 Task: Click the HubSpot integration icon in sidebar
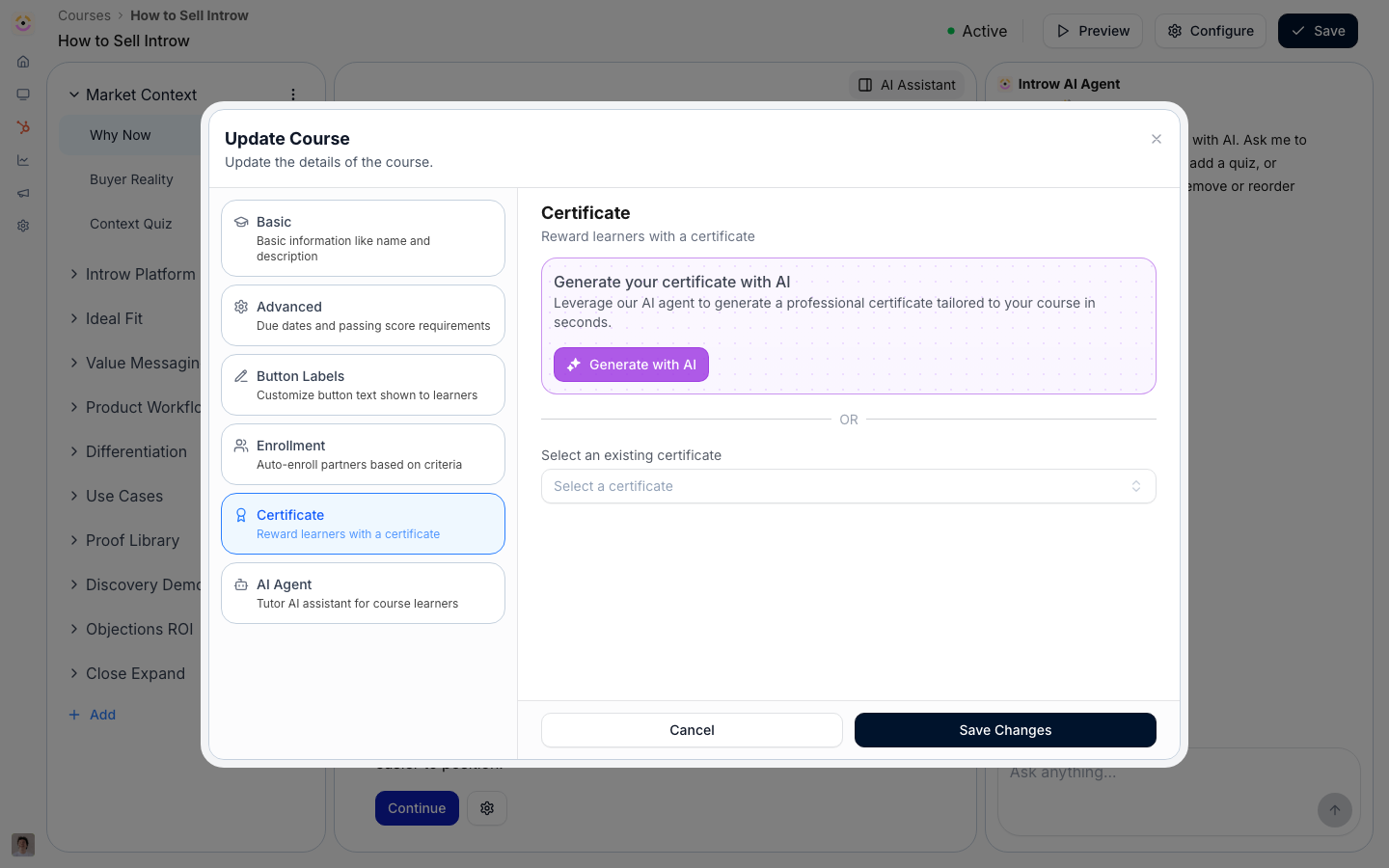click(x=23, y=127)
